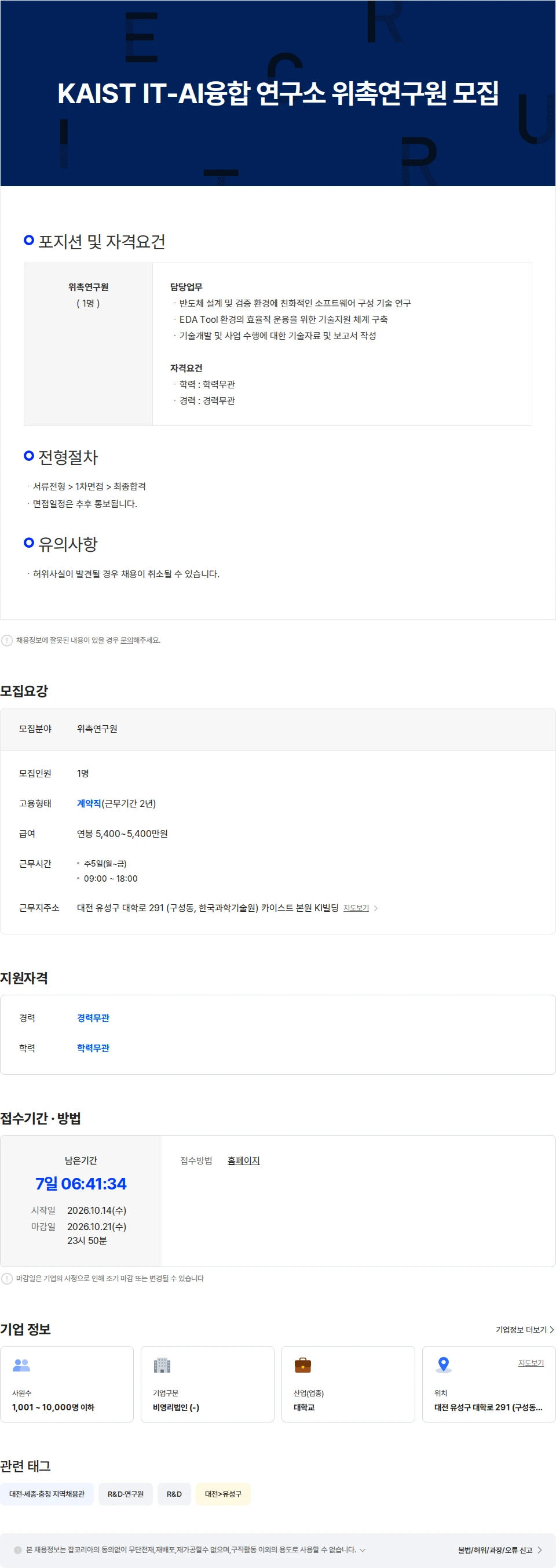
Task: Click the 학력 : 학력무관 requirement line
Action: 207,384
